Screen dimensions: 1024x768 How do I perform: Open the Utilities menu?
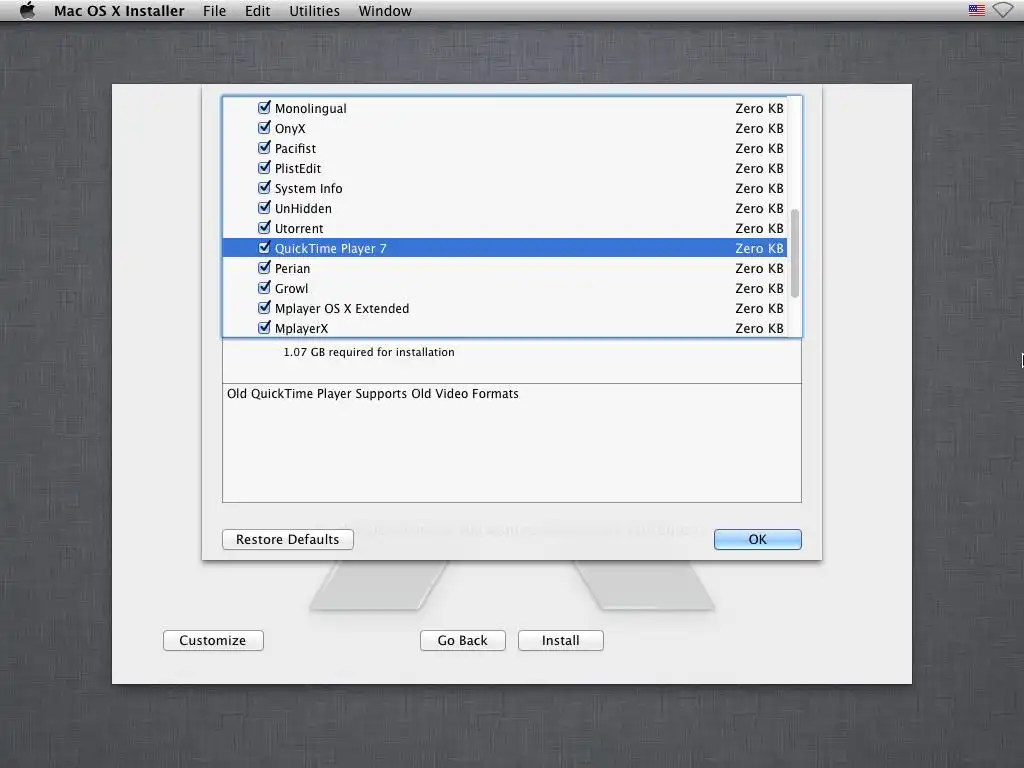tap(314, 11)
